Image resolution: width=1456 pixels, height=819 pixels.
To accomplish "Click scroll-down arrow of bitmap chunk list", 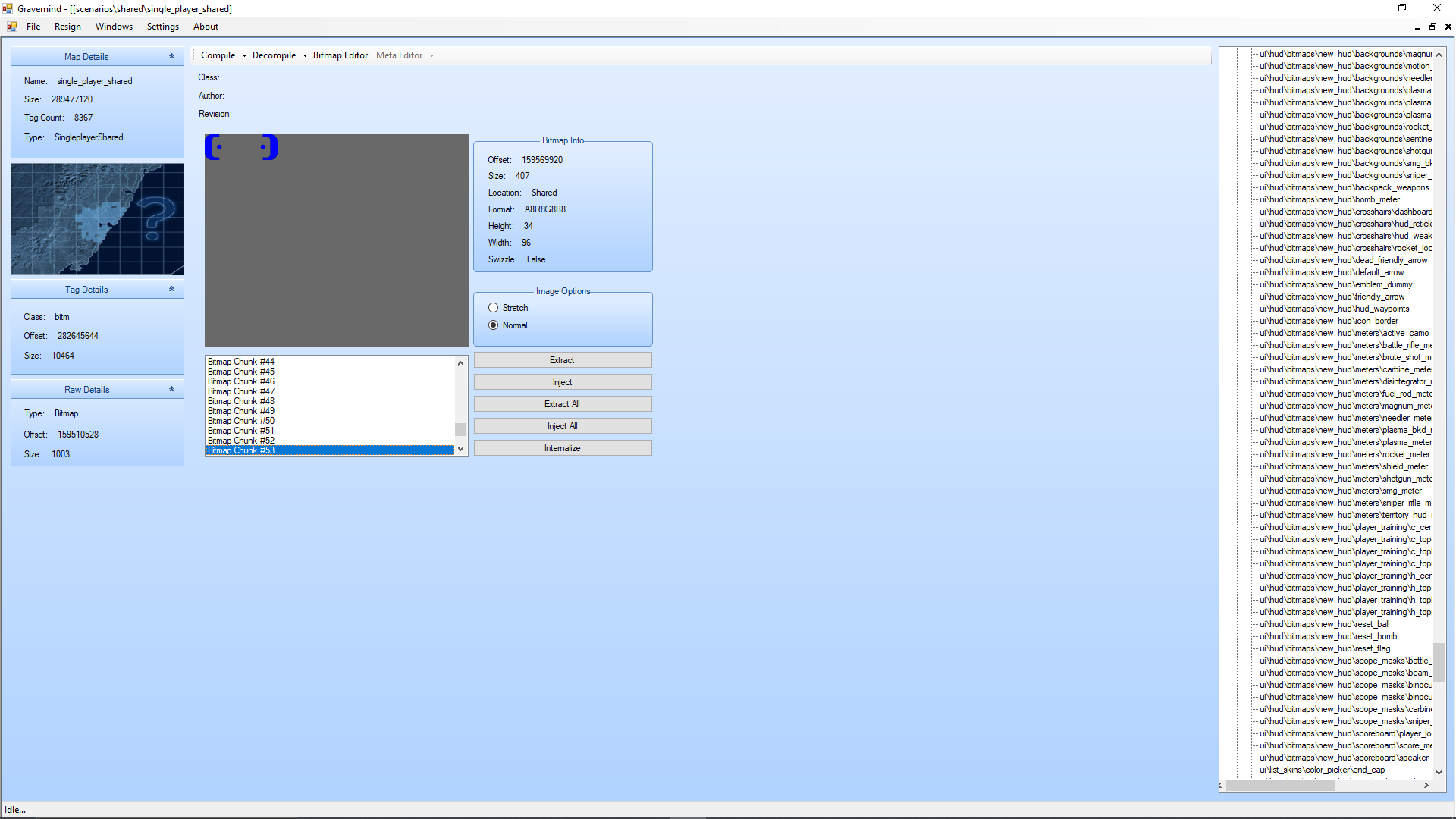I will [460, 449].
